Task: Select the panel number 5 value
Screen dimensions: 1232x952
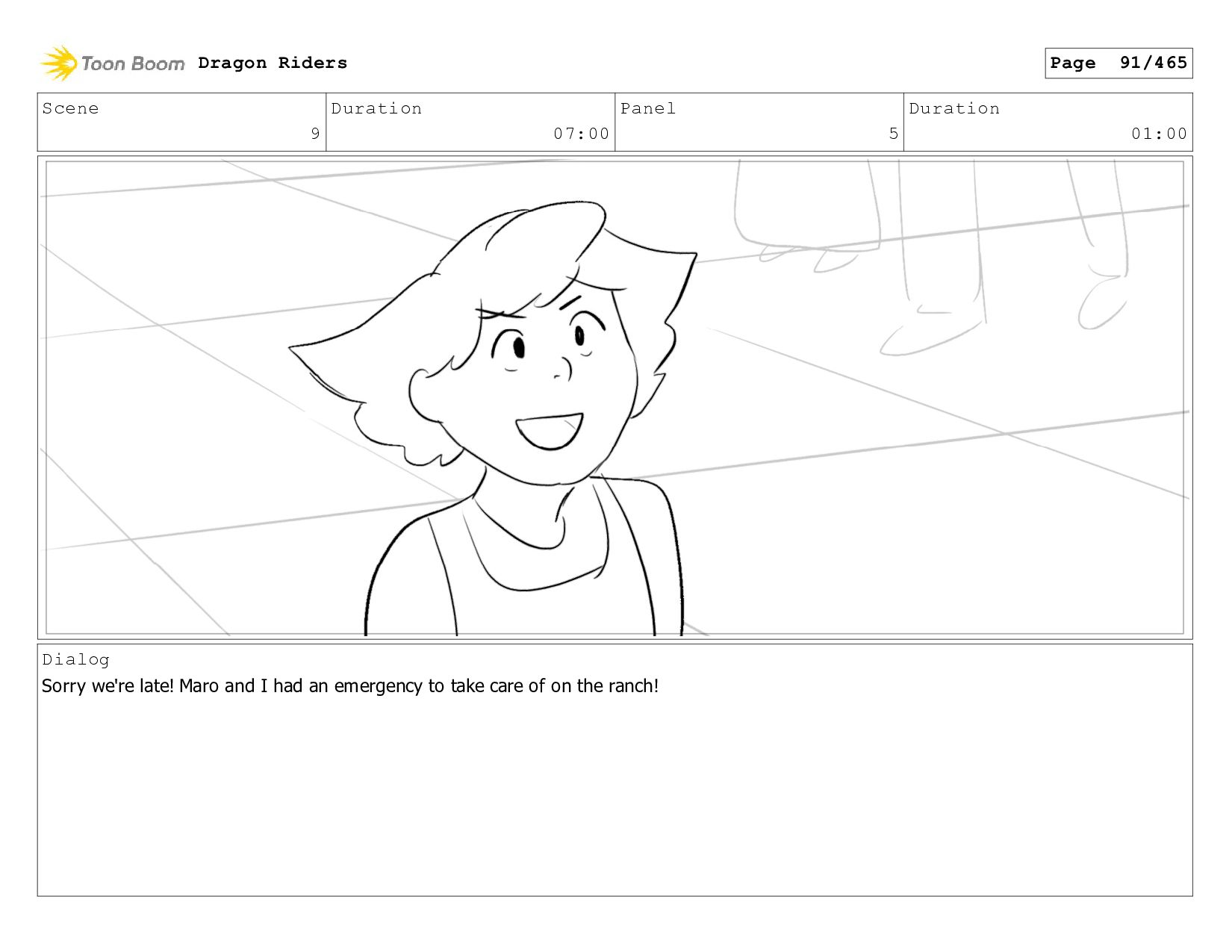Action: [893, 134]
